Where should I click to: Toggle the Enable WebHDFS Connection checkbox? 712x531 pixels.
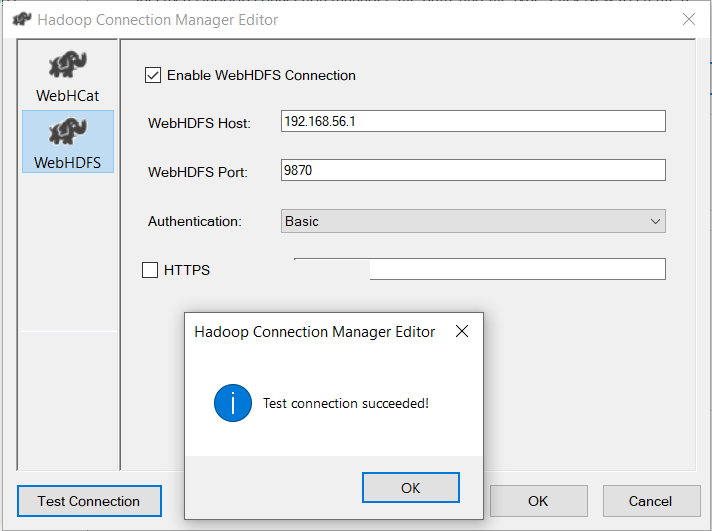point(153,75)
